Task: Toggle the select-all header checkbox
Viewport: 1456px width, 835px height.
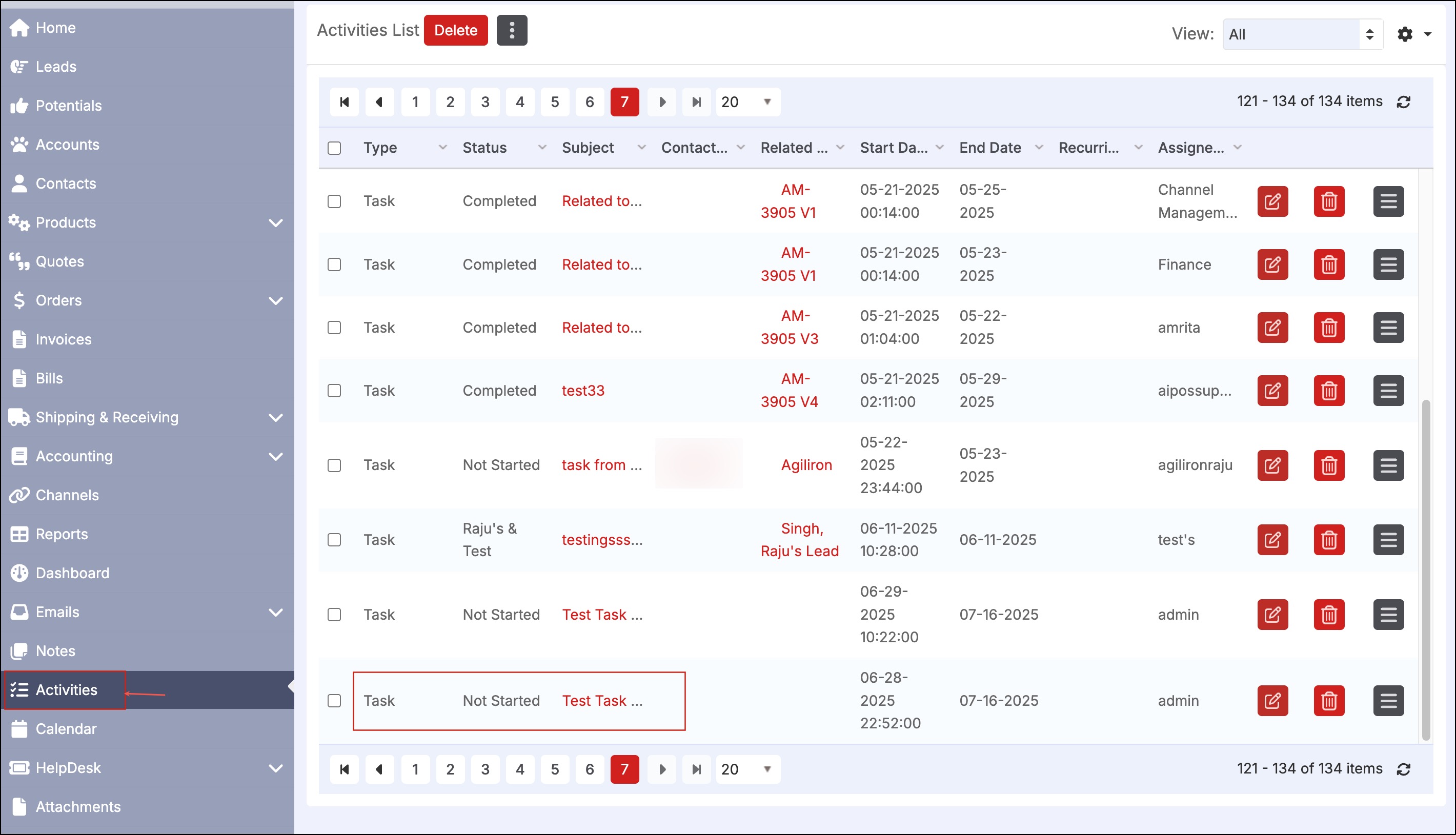Action: 334,148
